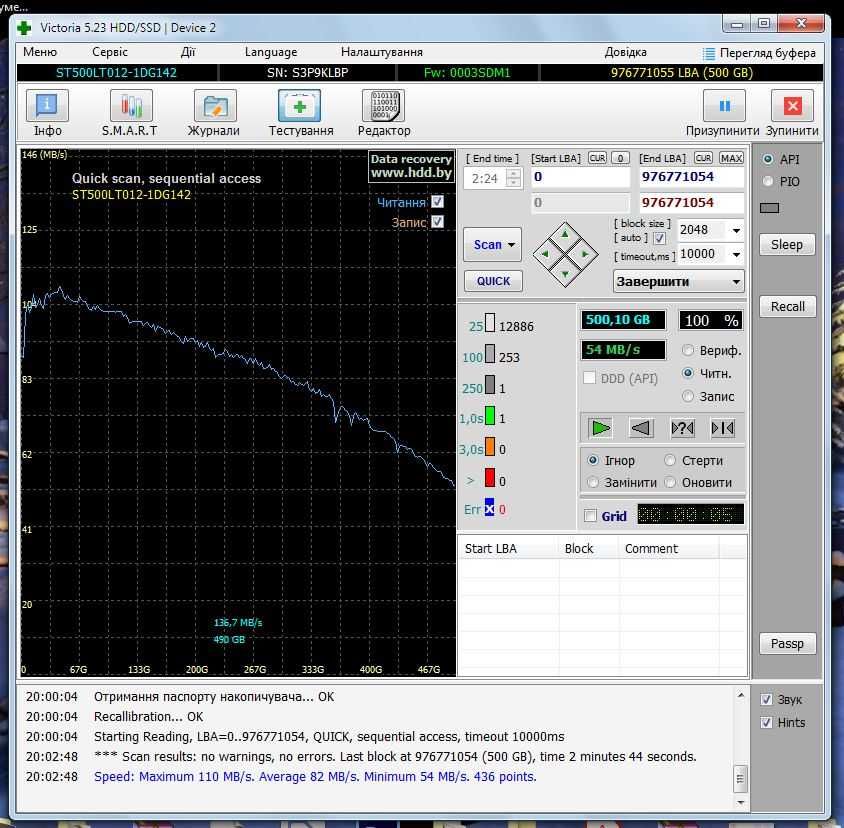
Task: Click the jump-to-sector question button
Action: coord(682,428)
